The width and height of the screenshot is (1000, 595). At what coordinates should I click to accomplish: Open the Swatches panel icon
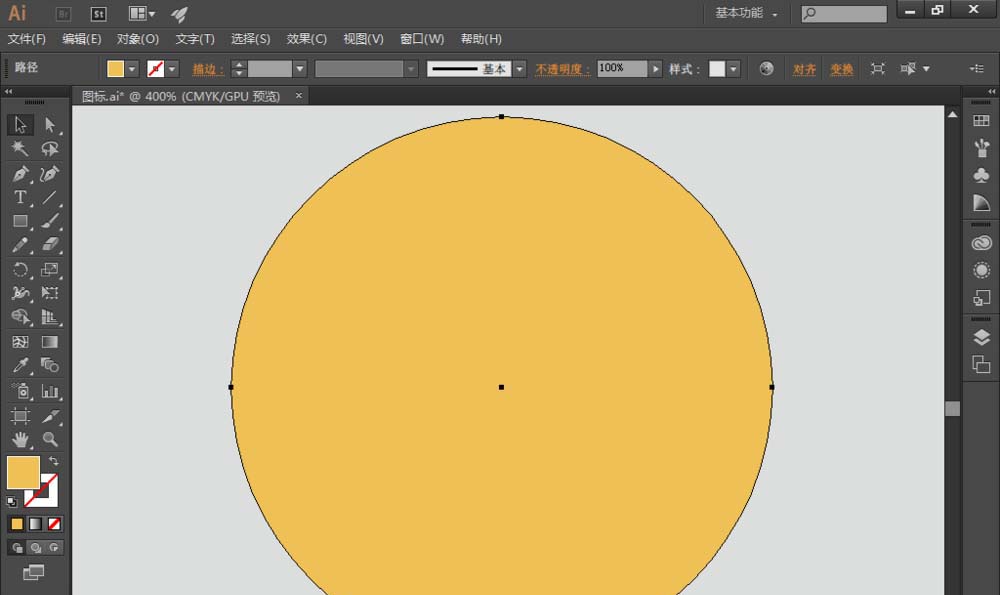[x=982, y=121]
